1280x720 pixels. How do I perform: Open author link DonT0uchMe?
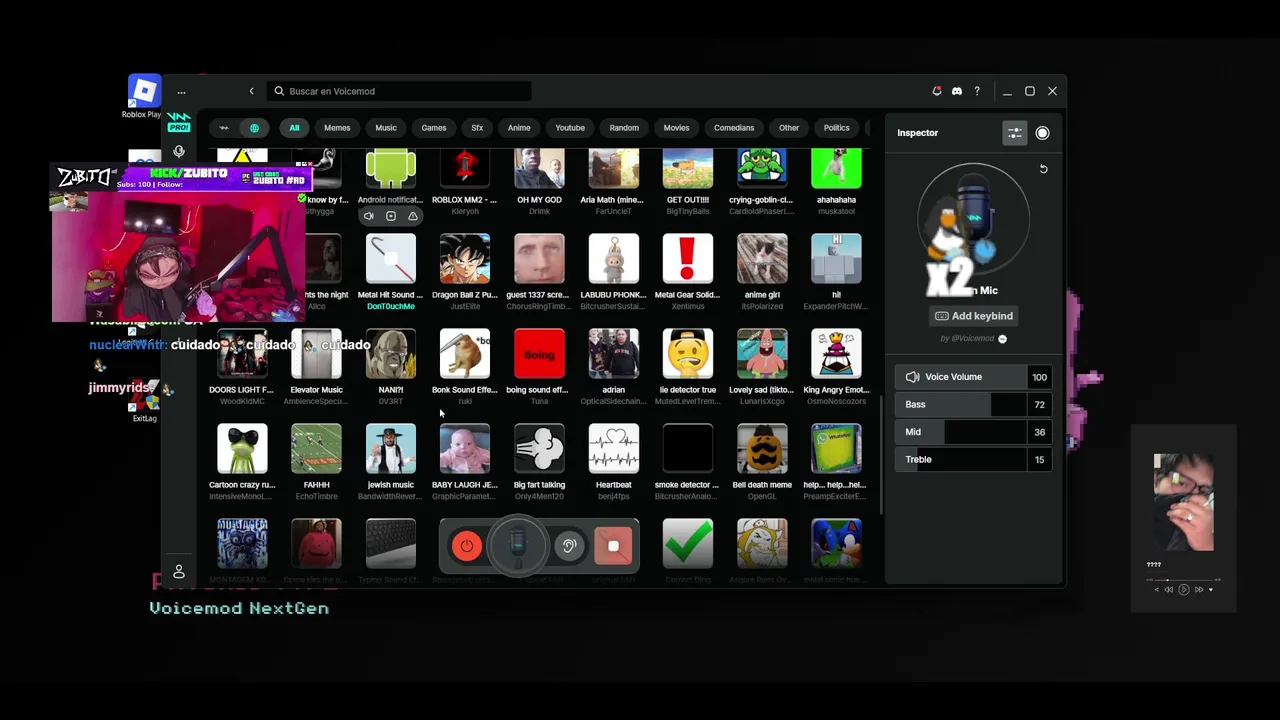[x=391, y=306]
